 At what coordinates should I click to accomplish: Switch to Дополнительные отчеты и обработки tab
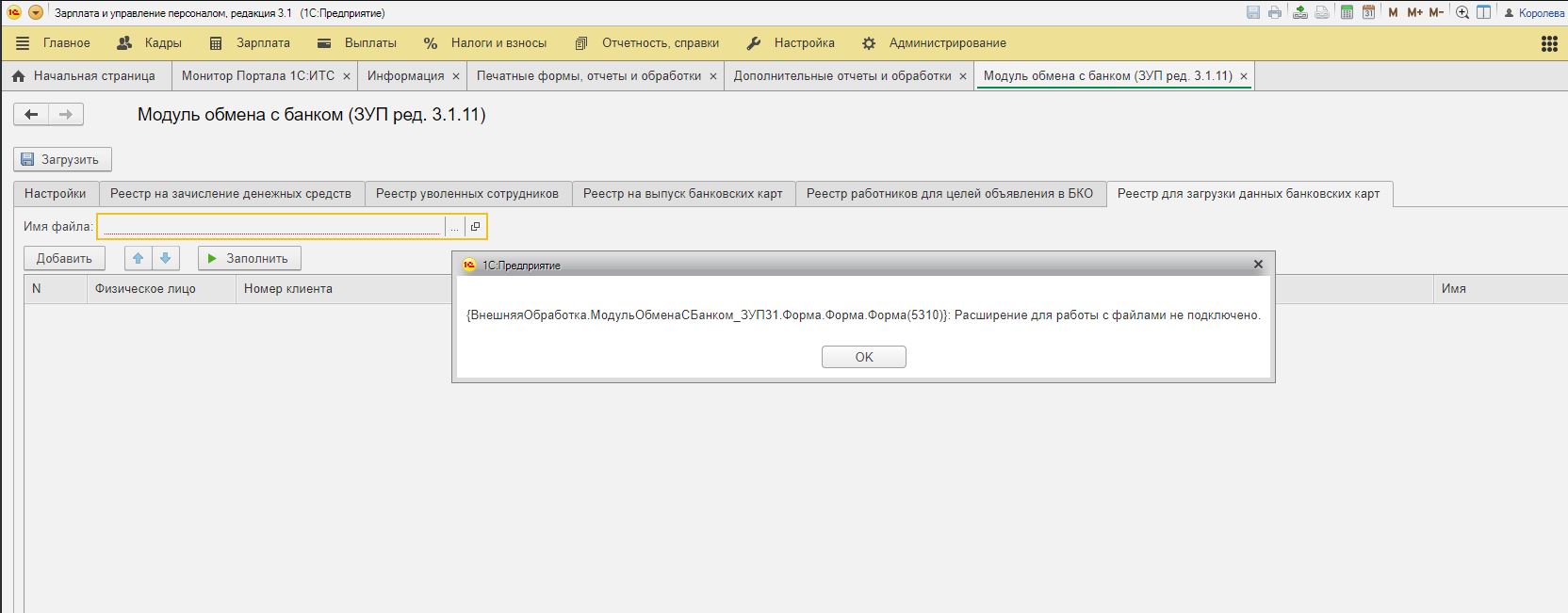(842, 76)
